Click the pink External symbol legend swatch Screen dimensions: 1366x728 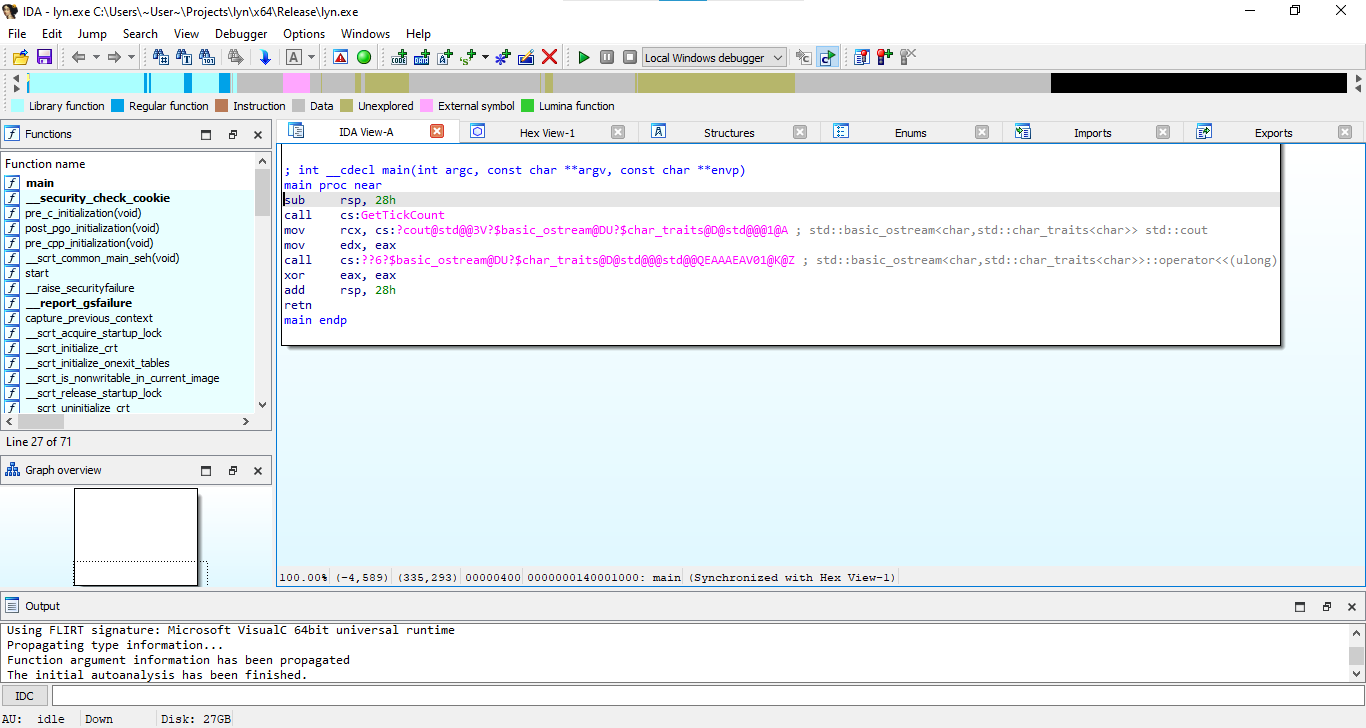click(427, 106)
